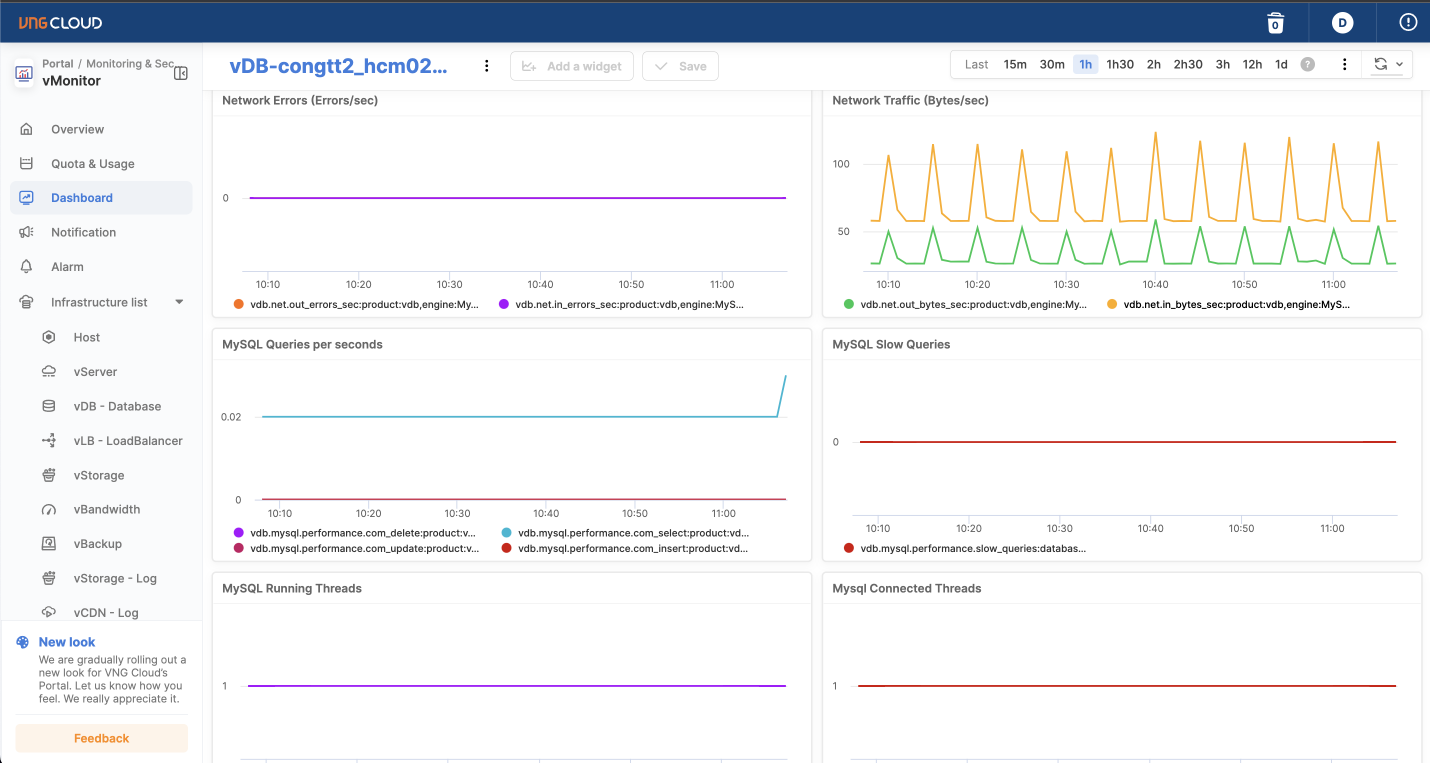
Task: Open the auto-refresh dropdown
Action: [x=1387, y=64]
